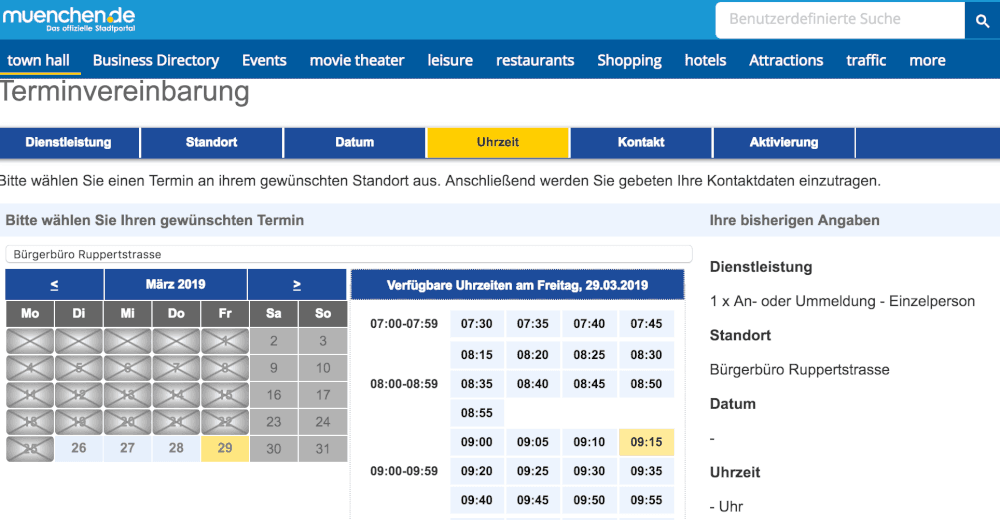Click the Benutzerdefinierte Suche search field
This screenshot has width=1000, height=520.
coord(840,19)
